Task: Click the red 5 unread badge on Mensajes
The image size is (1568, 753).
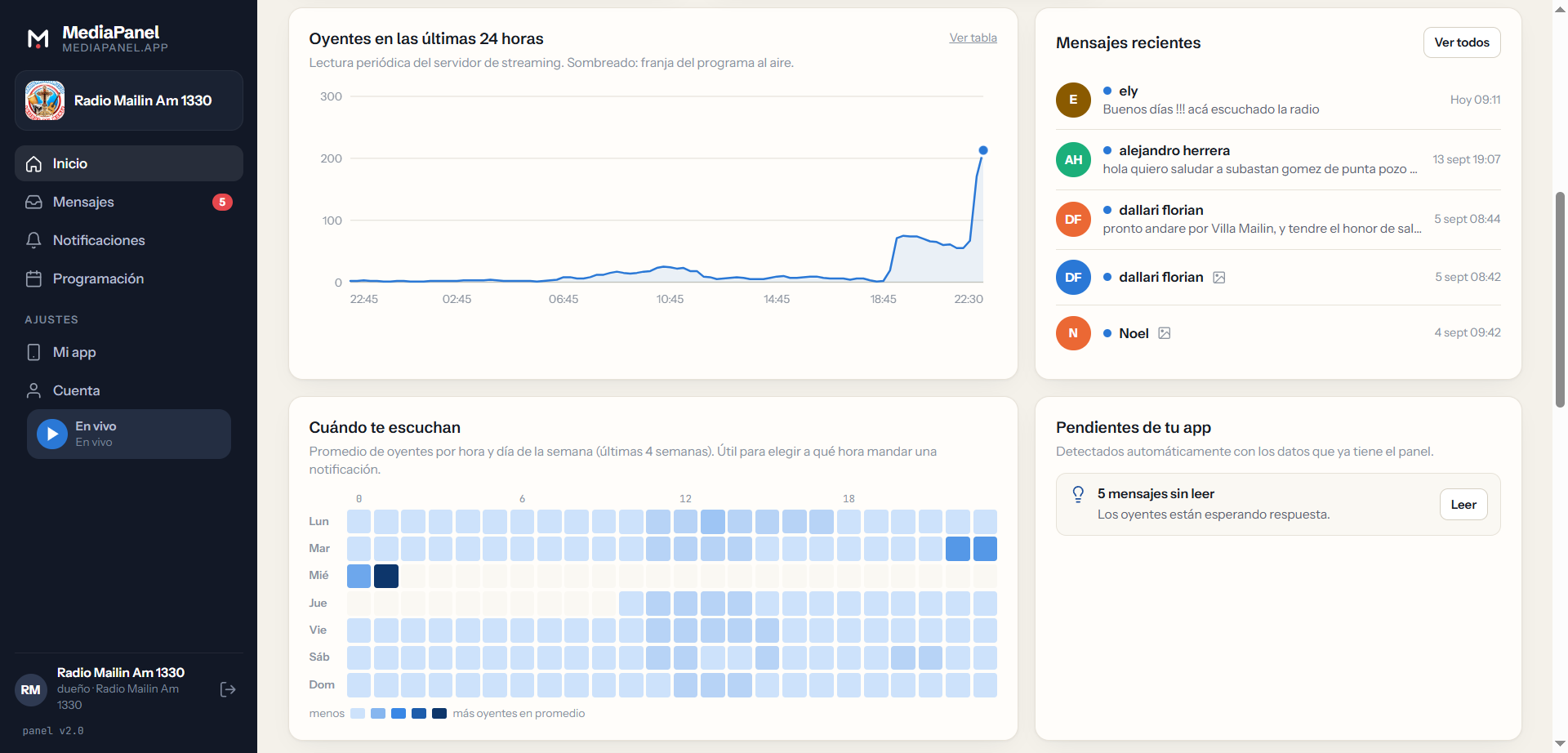Action: click(222, 202)
